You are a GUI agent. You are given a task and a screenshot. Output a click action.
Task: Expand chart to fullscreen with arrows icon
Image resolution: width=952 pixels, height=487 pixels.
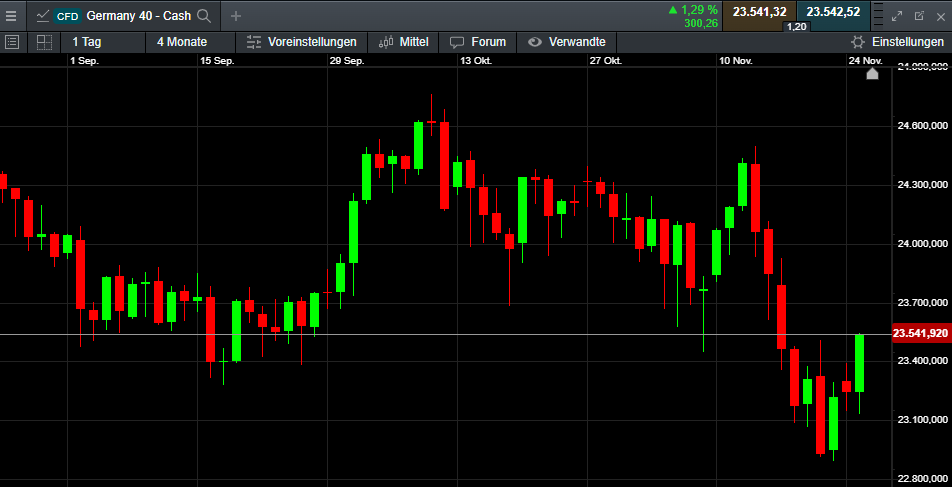[897, 16]
